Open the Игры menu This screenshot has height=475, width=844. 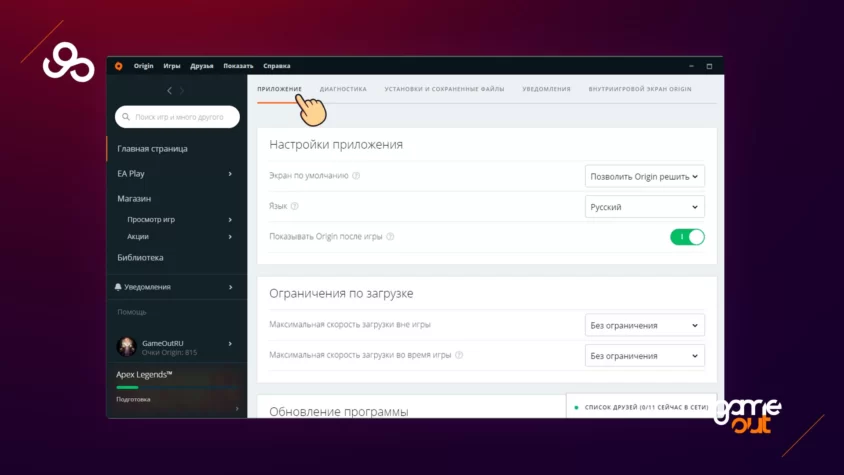click(x=172, y=66)
